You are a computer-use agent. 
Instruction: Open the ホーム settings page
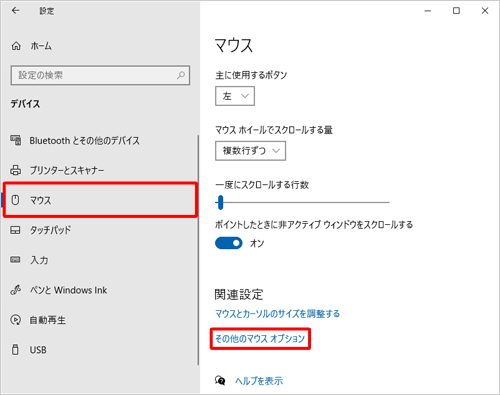[41, 46]
